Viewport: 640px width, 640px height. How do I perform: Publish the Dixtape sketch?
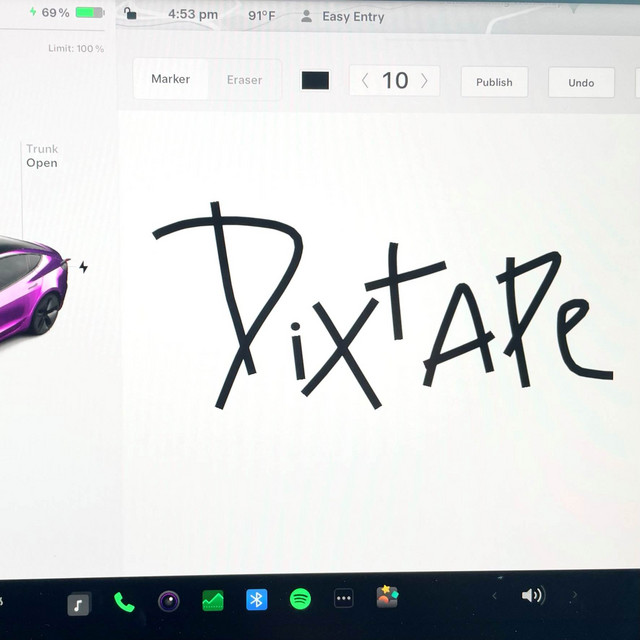[x=494, y=82]
